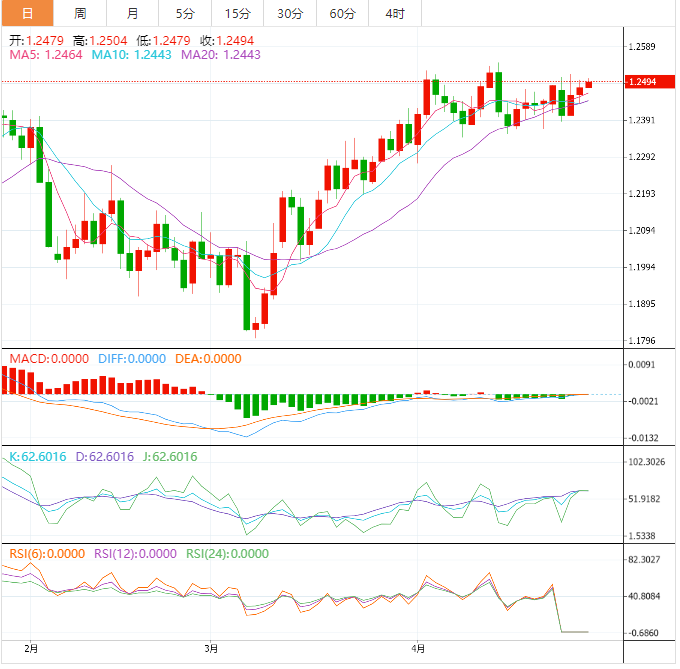Screen dimensions: 680x669
Task: Open the 月 monthly chart tab
Action: pyautogui.click(x=133, y=13)
